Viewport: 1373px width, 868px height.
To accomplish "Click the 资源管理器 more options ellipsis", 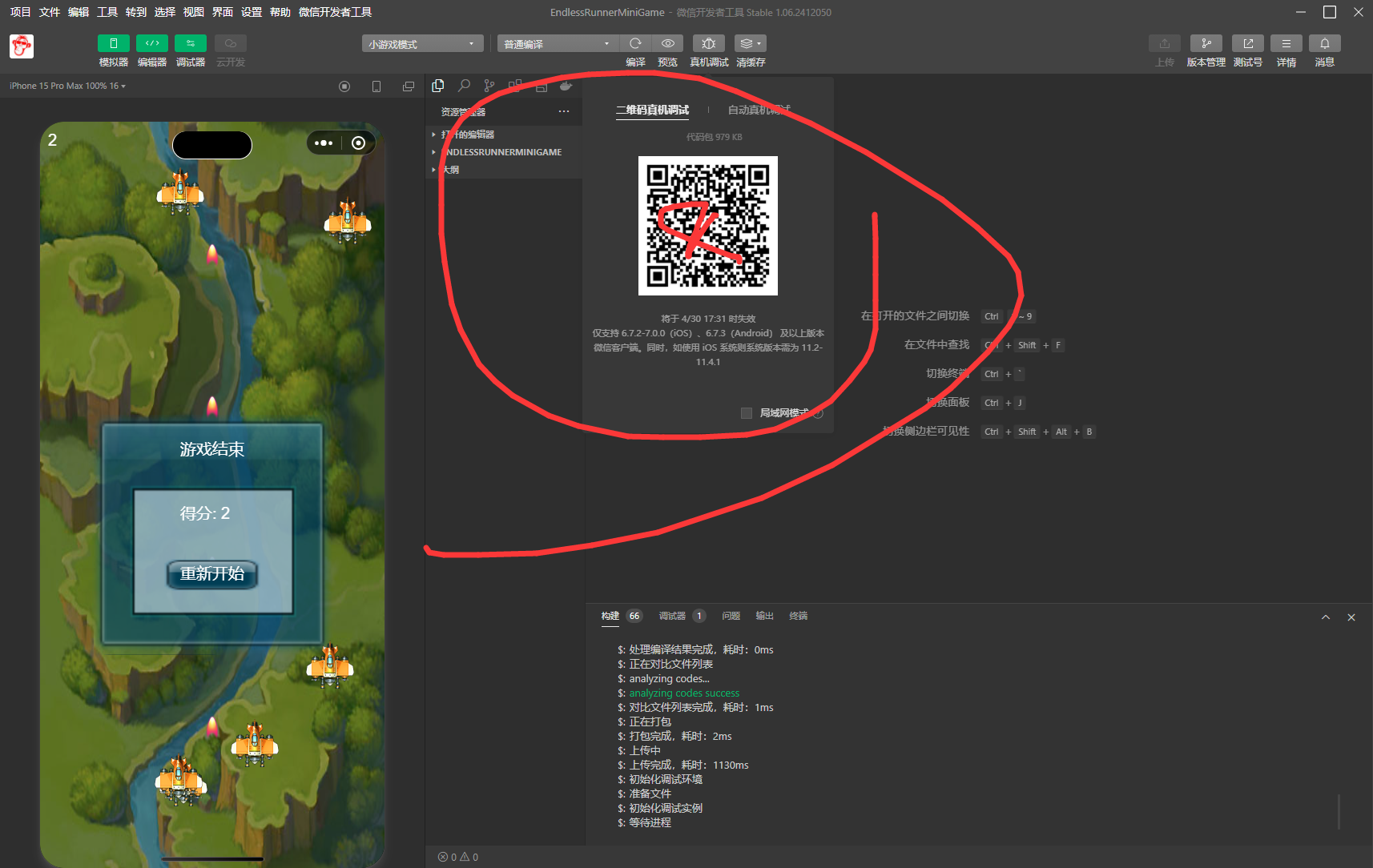I will (x=564, y=111).
